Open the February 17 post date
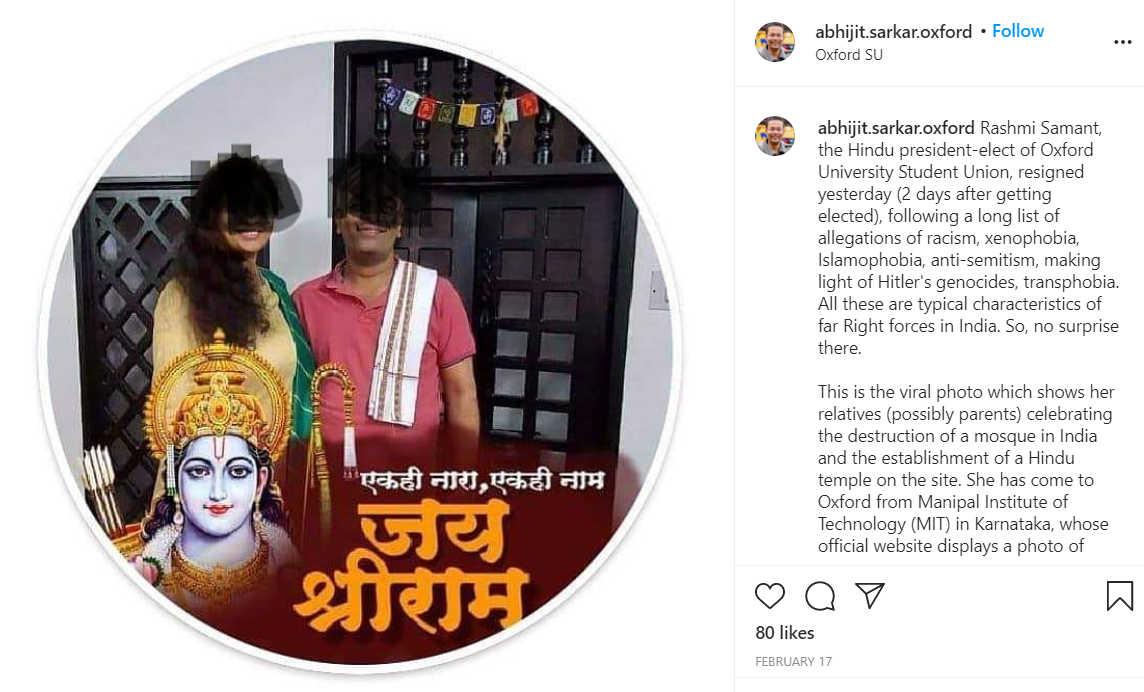Viewport: 1144px width, 692px height. coord(793,661)
